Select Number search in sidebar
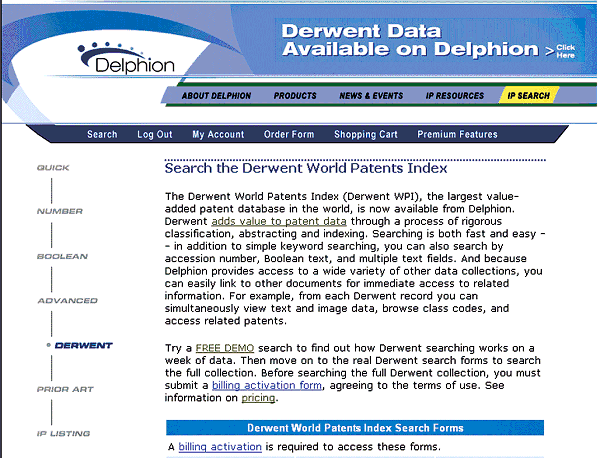This screenshot has height=458, width=600. (60, 211)
